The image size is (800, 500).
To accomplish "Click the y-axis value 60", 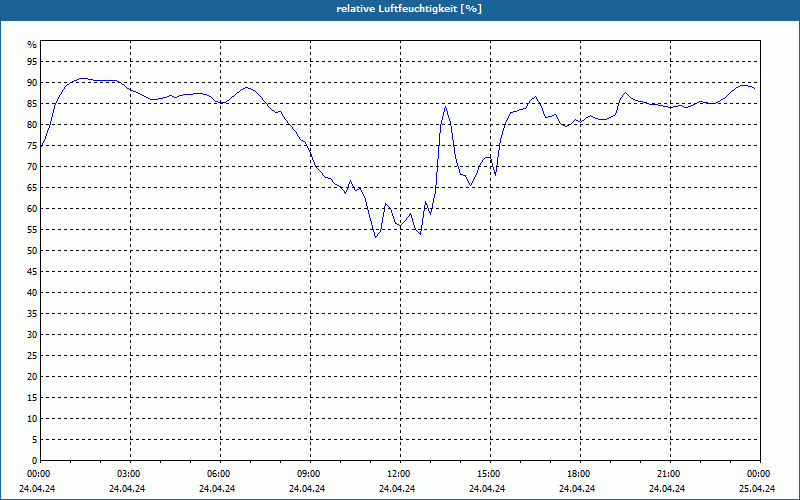I will point(32,209).
